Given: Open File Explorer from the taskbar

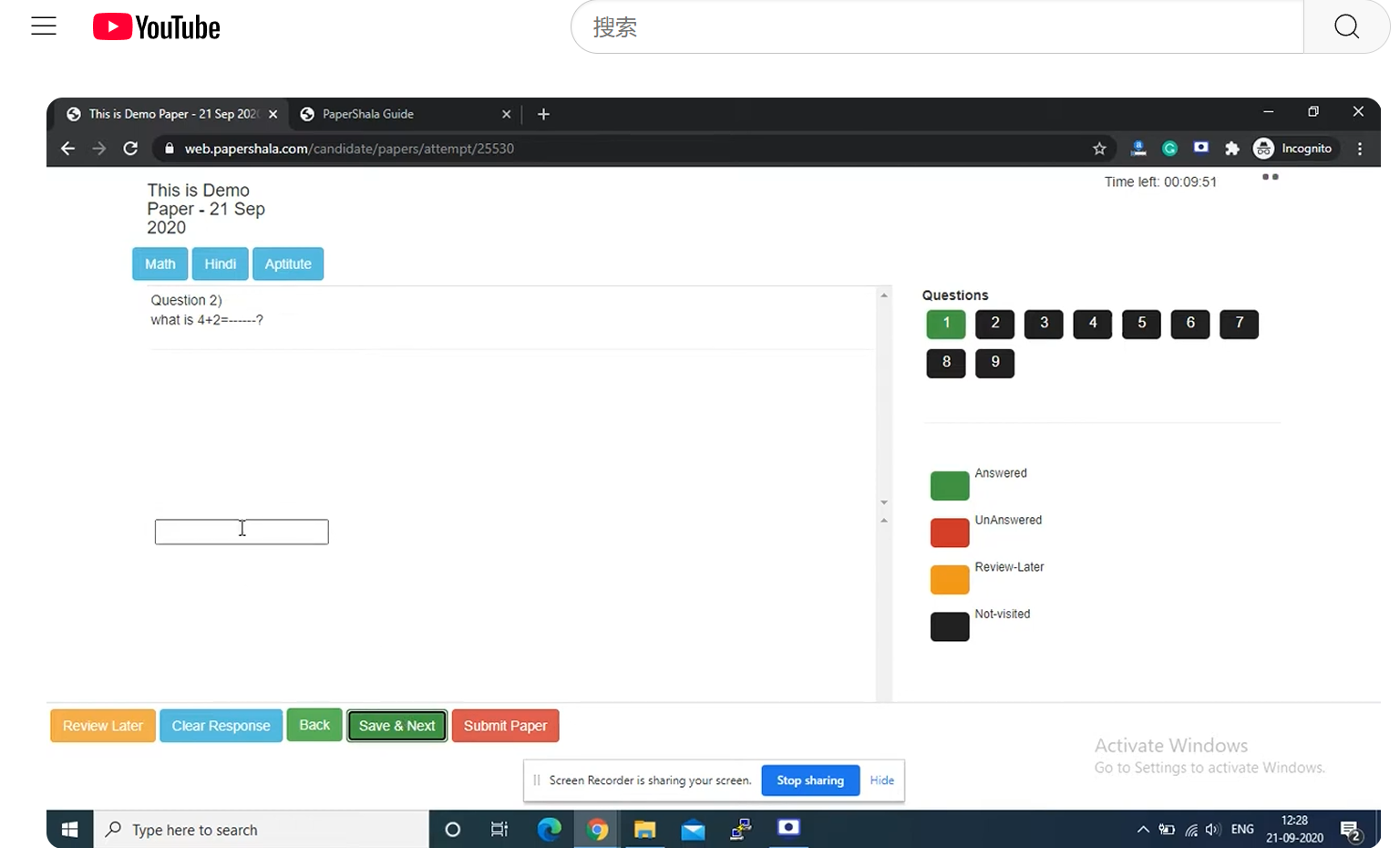Looking at the screenshot, I should (x=645, y=830).
